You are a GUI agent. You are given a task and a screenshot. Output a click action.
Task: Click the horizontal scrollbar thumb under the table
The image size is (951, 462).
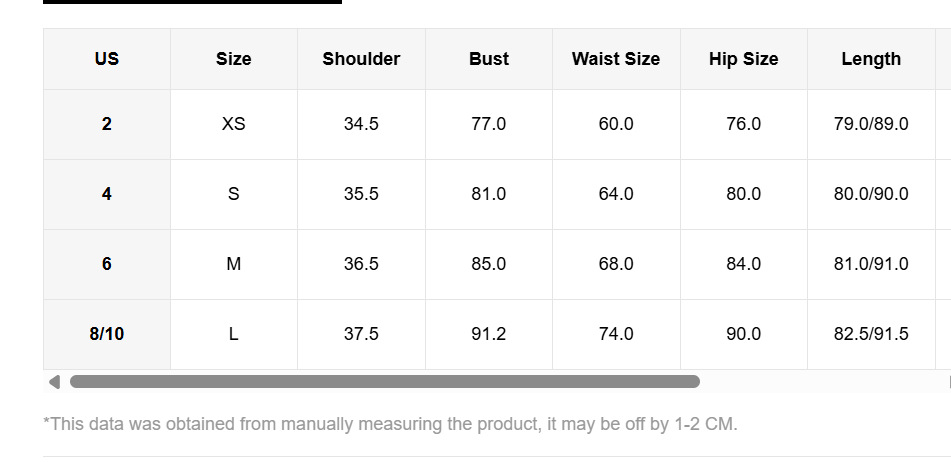click(384, 381)
